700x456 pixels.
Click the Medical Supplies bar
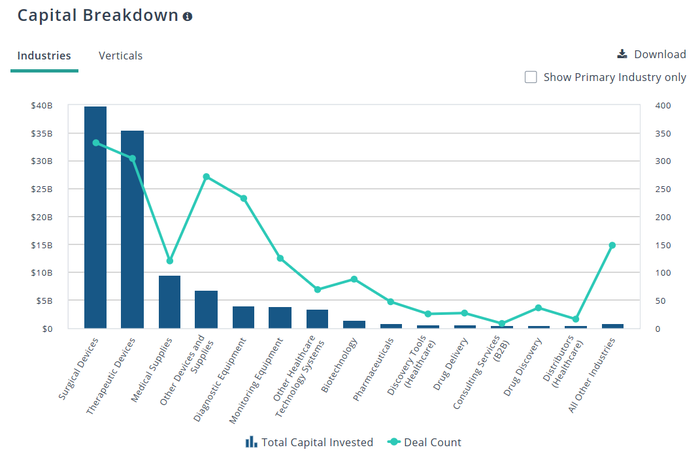(170, 302)
